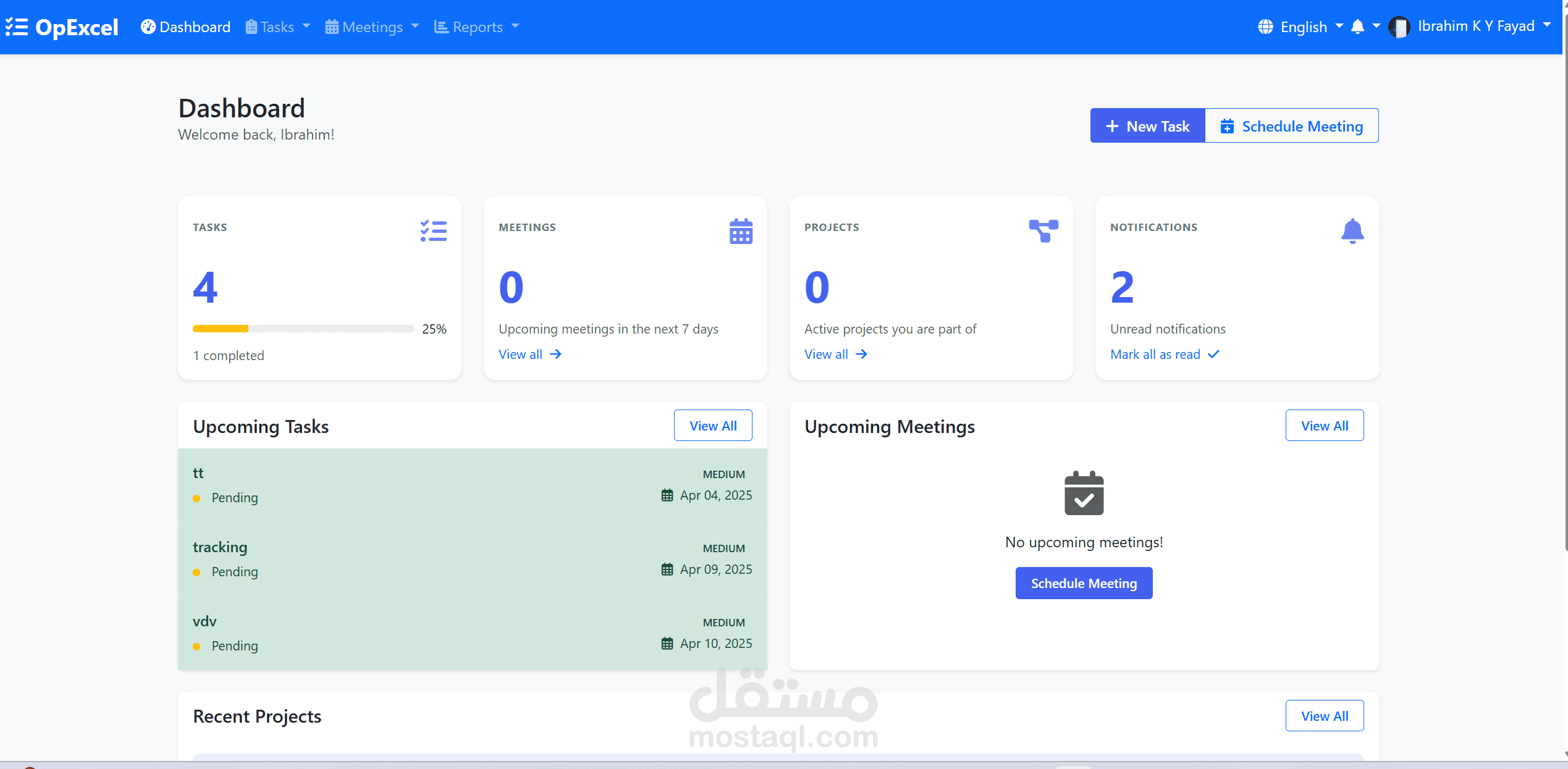Image resolution: width=1568 pixels, height=769 pixels.
Task: Click the Apr 10, 2025 due date
Action: (716, 644)
